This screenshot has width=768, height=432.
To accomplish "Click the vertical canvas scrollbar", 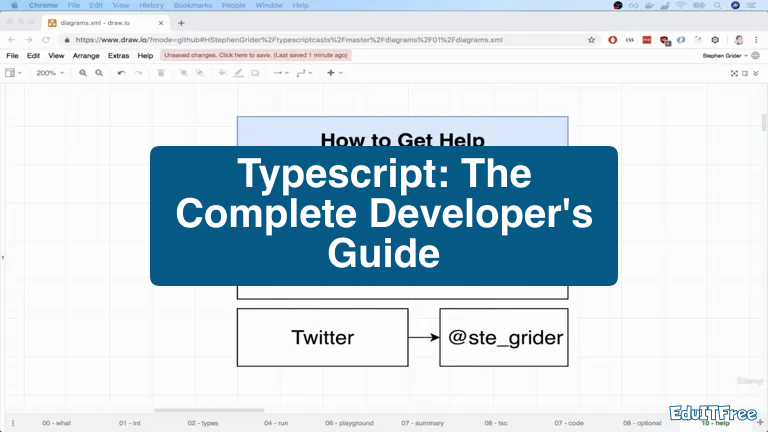I will coord(764,123).
